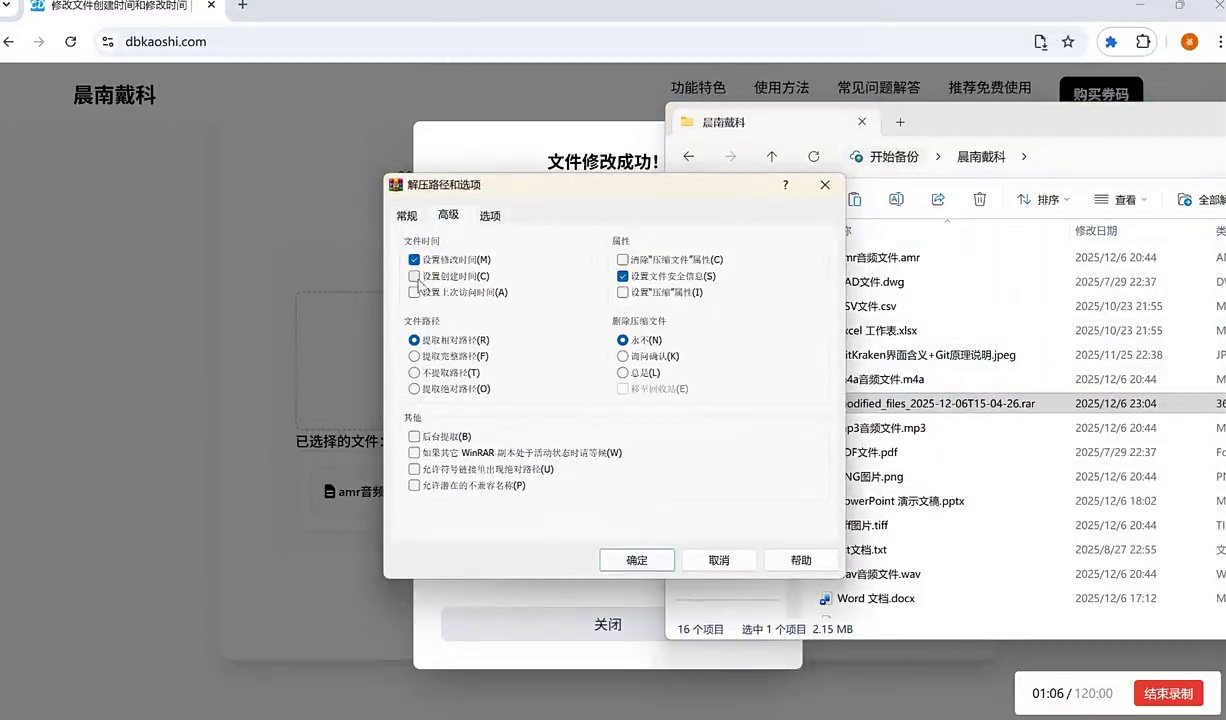Click the 开始备份 cloud backup icon
1226x720 pixels.
click(x=856, y=157)
